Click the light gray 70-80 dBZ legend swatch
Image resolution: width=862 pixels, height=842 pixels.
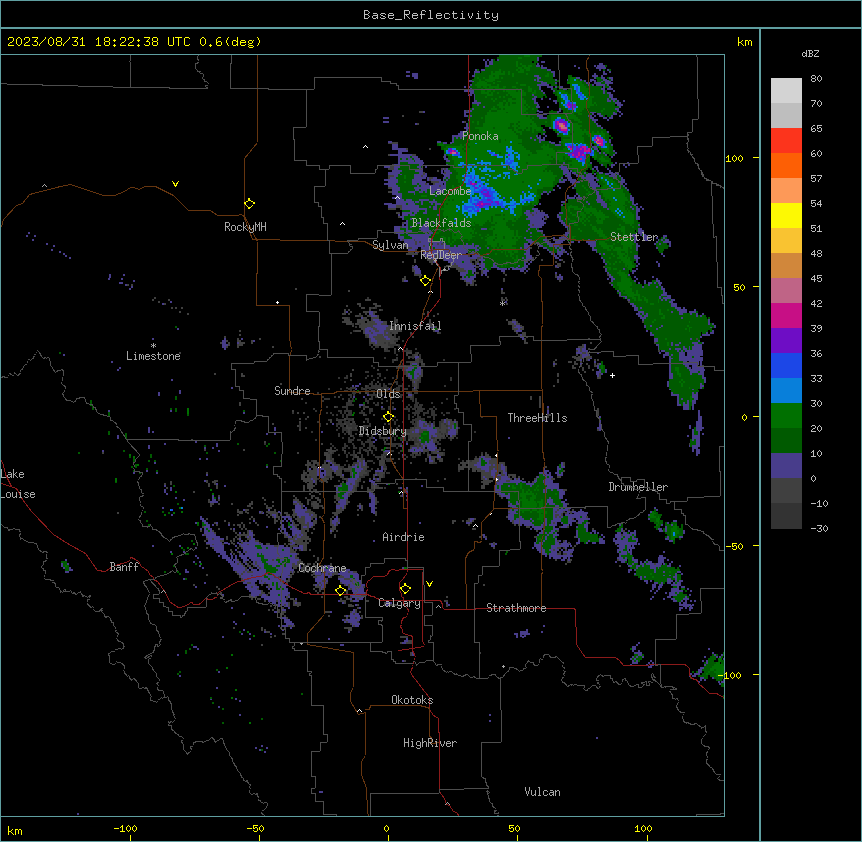click(x=786, y=91)
